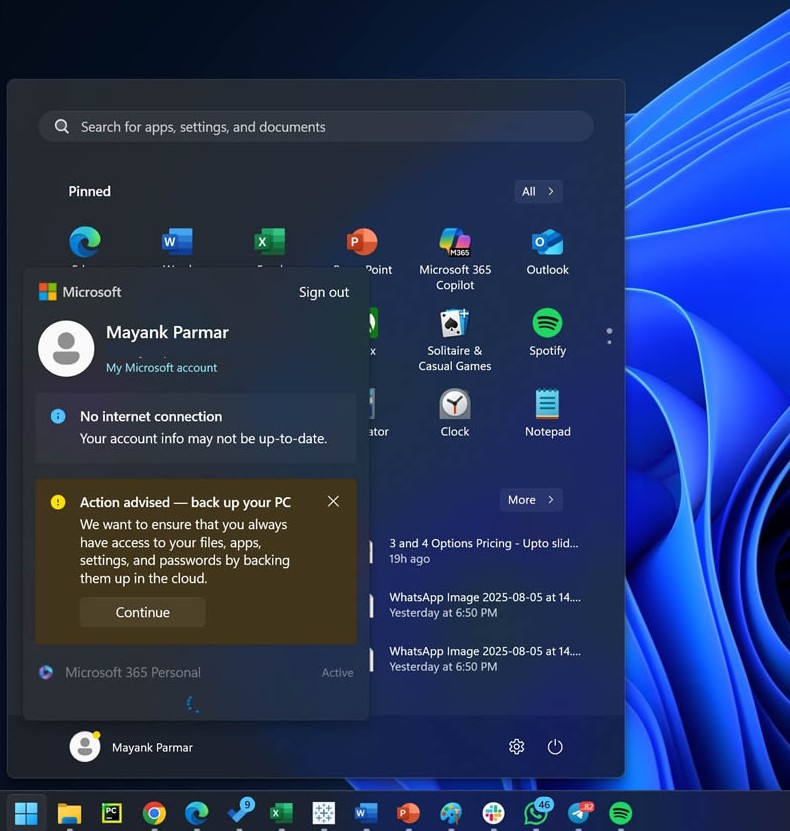This screenshot has height=831, width=790.
Task: Launch pinned Word app in Start menu
Action: [x=177, y=242]
